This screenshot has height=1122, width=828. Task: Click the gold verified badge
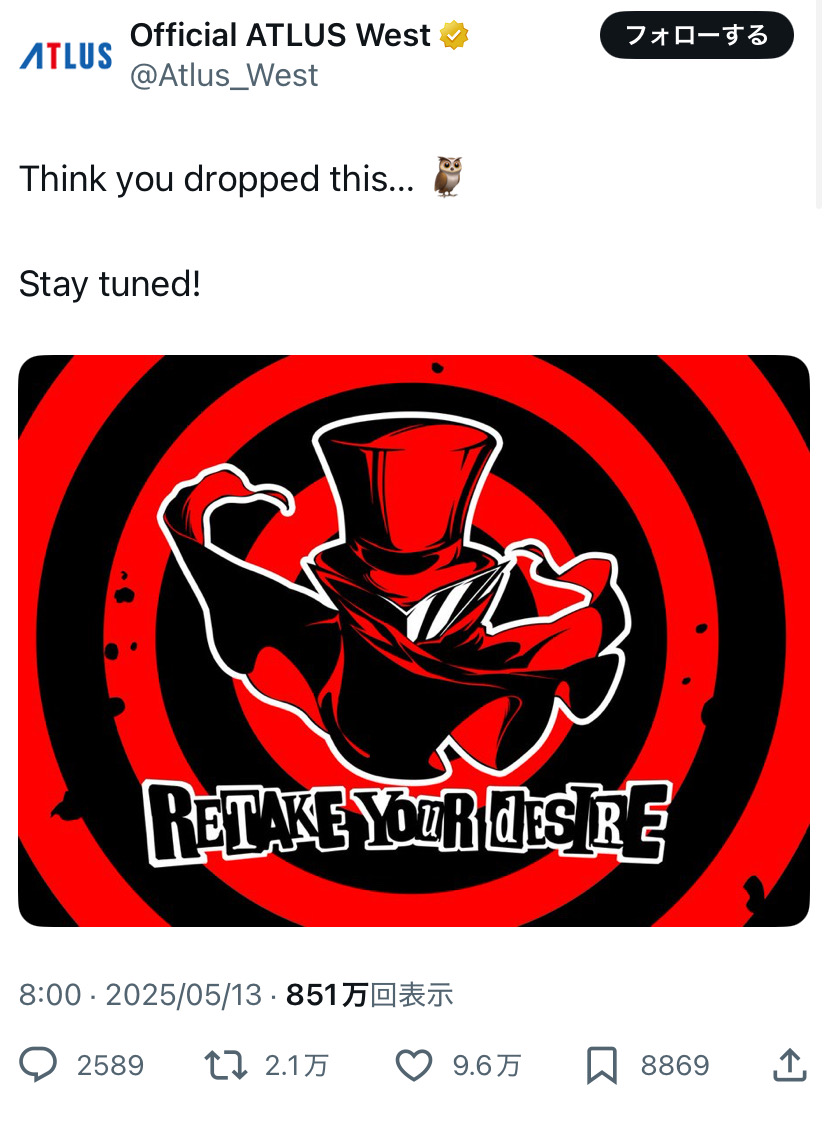click(454, 35)
